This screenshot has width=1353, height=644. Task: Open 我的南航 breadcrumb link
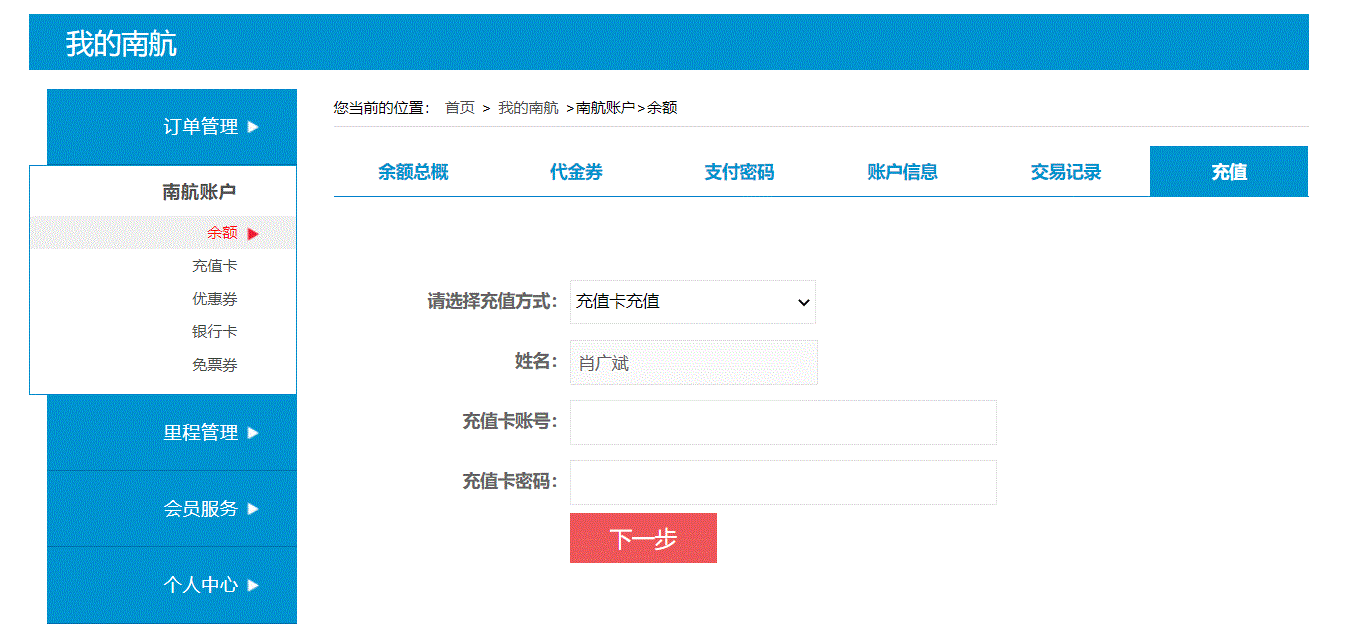coord(528,108)
